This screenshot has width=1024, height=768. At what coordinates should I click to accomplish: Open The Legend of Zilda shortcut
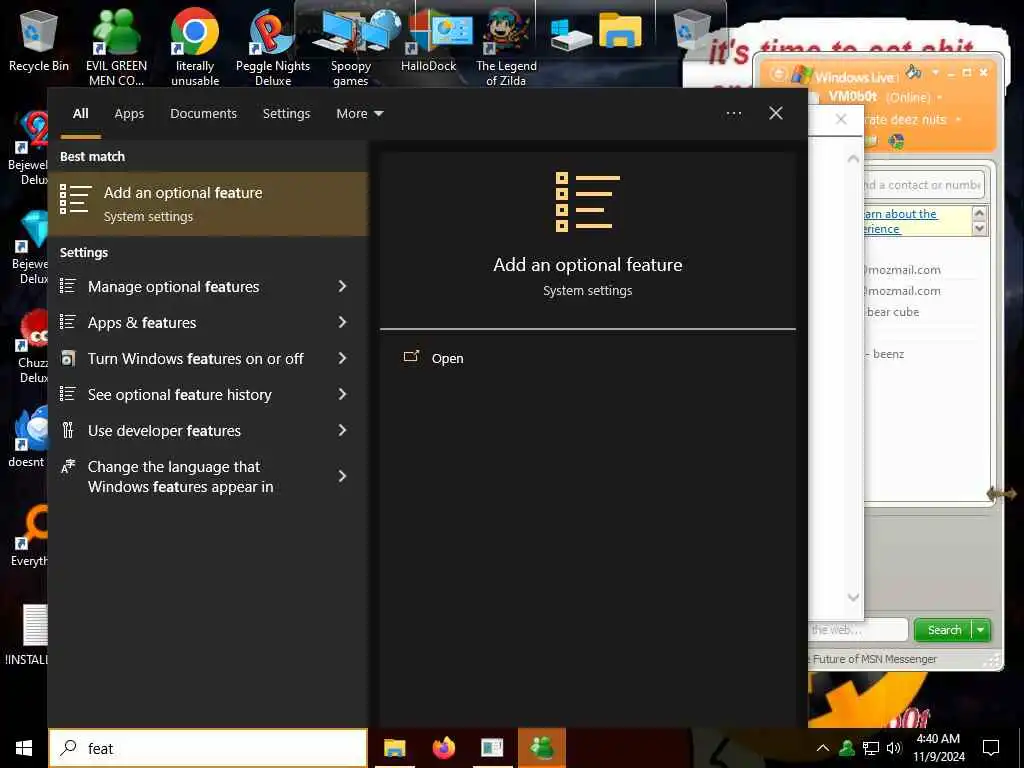pos(506,46)
